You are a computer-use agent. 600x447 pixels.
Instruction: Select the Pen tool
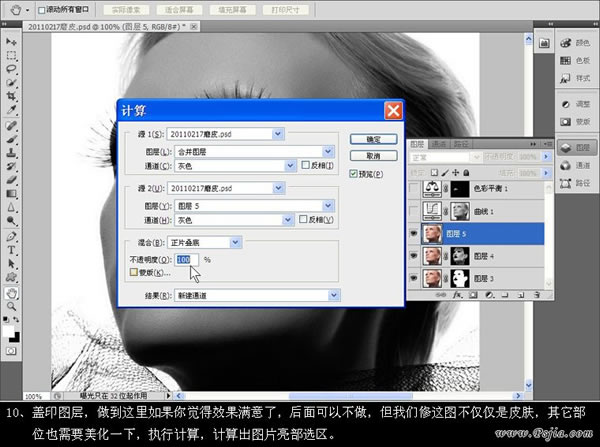tap(11, 237)
